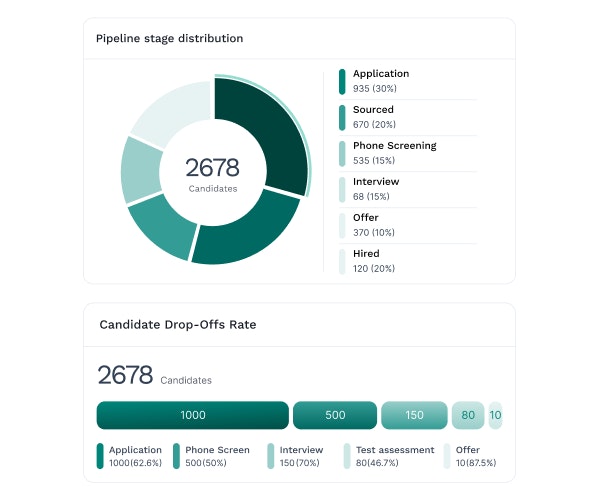The width and height of the screenshot is (600, 500).
Task: Click the 2678 Candidates donut center label
Action: pyautogui.click(x=212, y=173)
